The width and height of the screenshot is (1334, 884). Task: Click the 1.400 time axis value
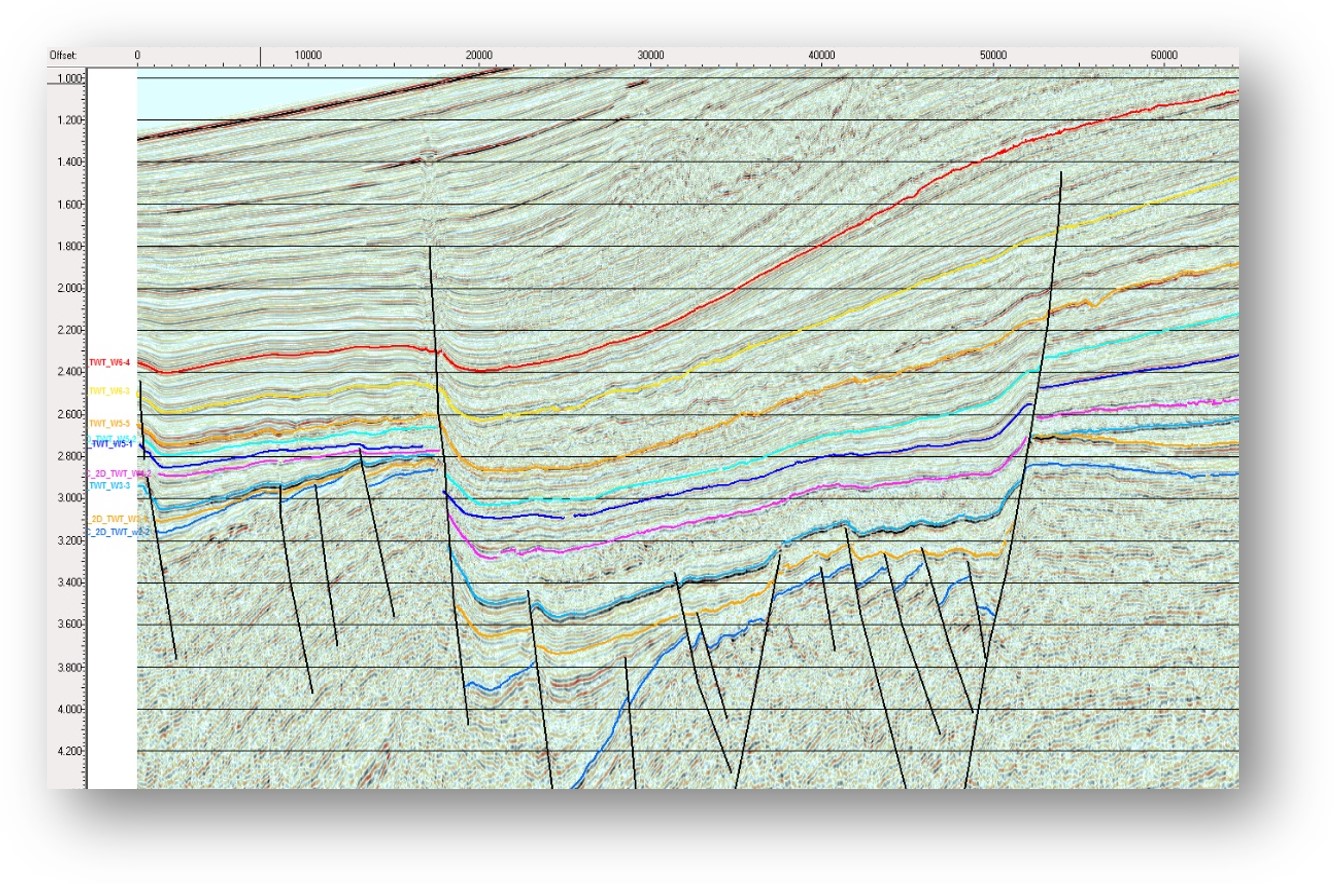pyautogui.click(x=70, y=162)
